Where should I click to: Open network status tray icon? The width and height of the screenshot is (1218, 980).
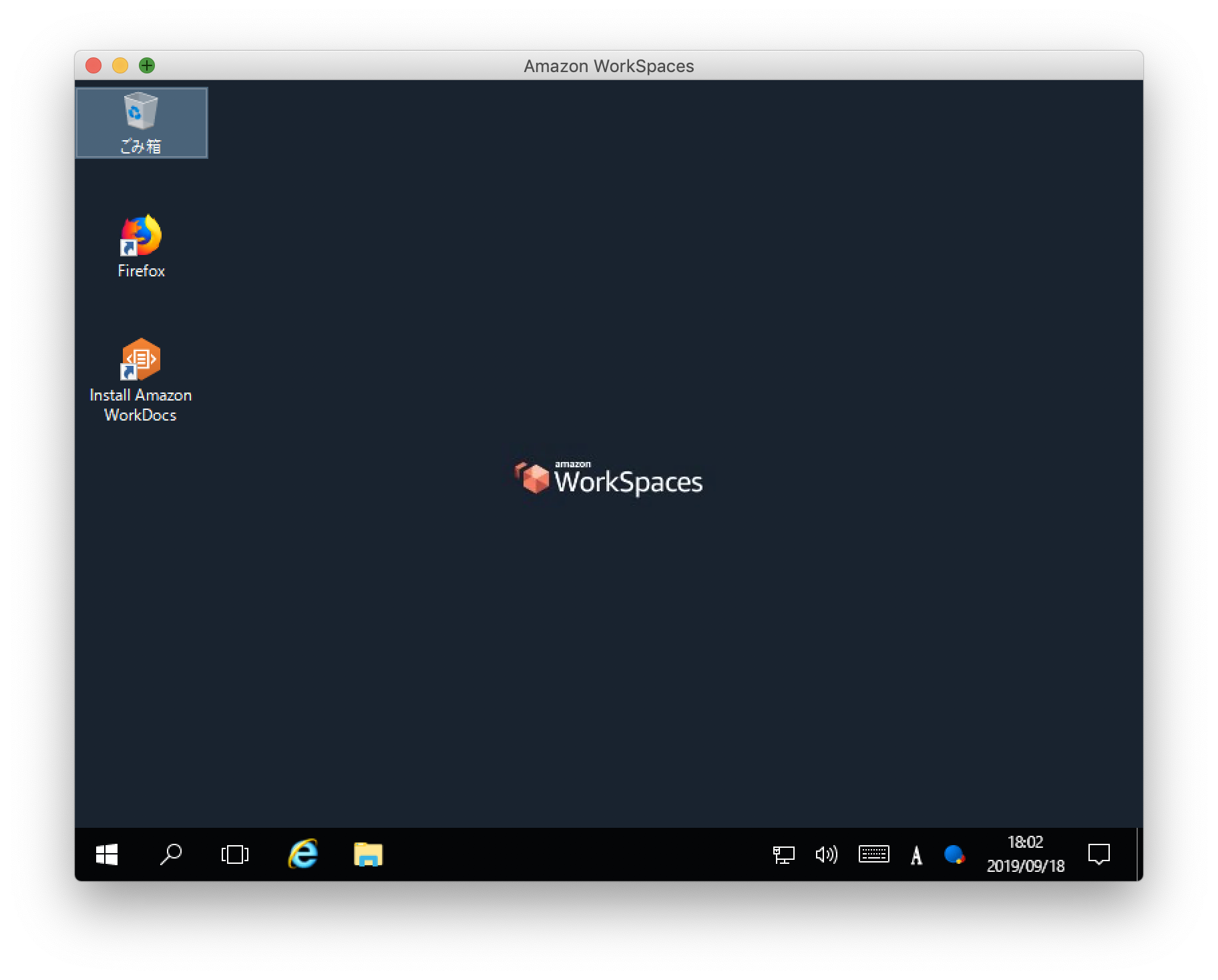click(x=783, y=854)
